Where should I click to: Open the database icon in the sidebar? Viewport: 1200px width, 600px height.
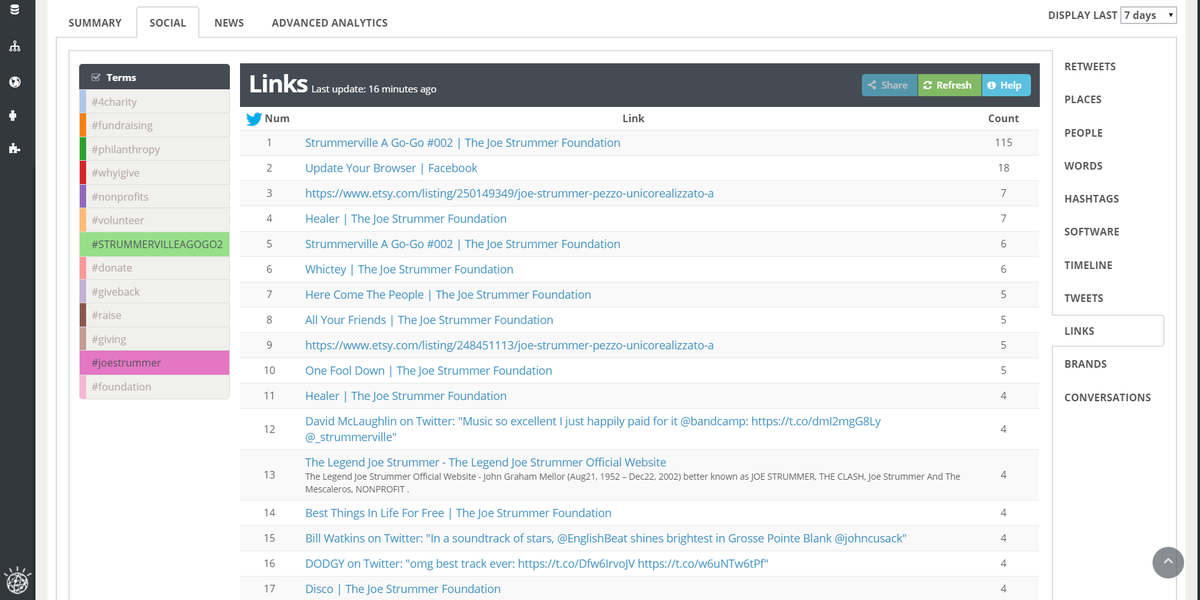(14, 11)
